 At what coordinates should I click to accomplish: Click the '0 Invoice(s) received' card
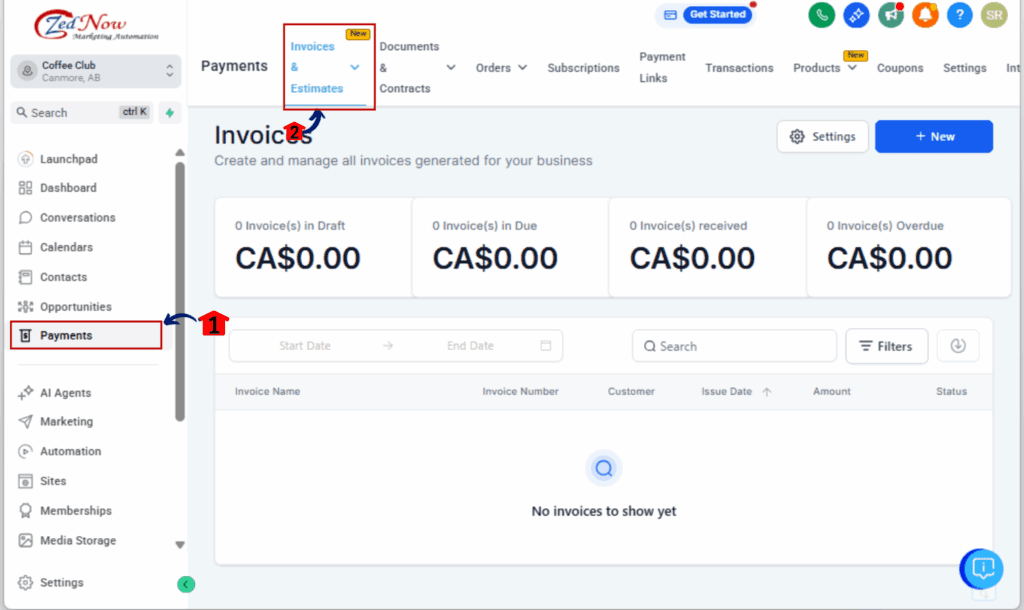708,248
